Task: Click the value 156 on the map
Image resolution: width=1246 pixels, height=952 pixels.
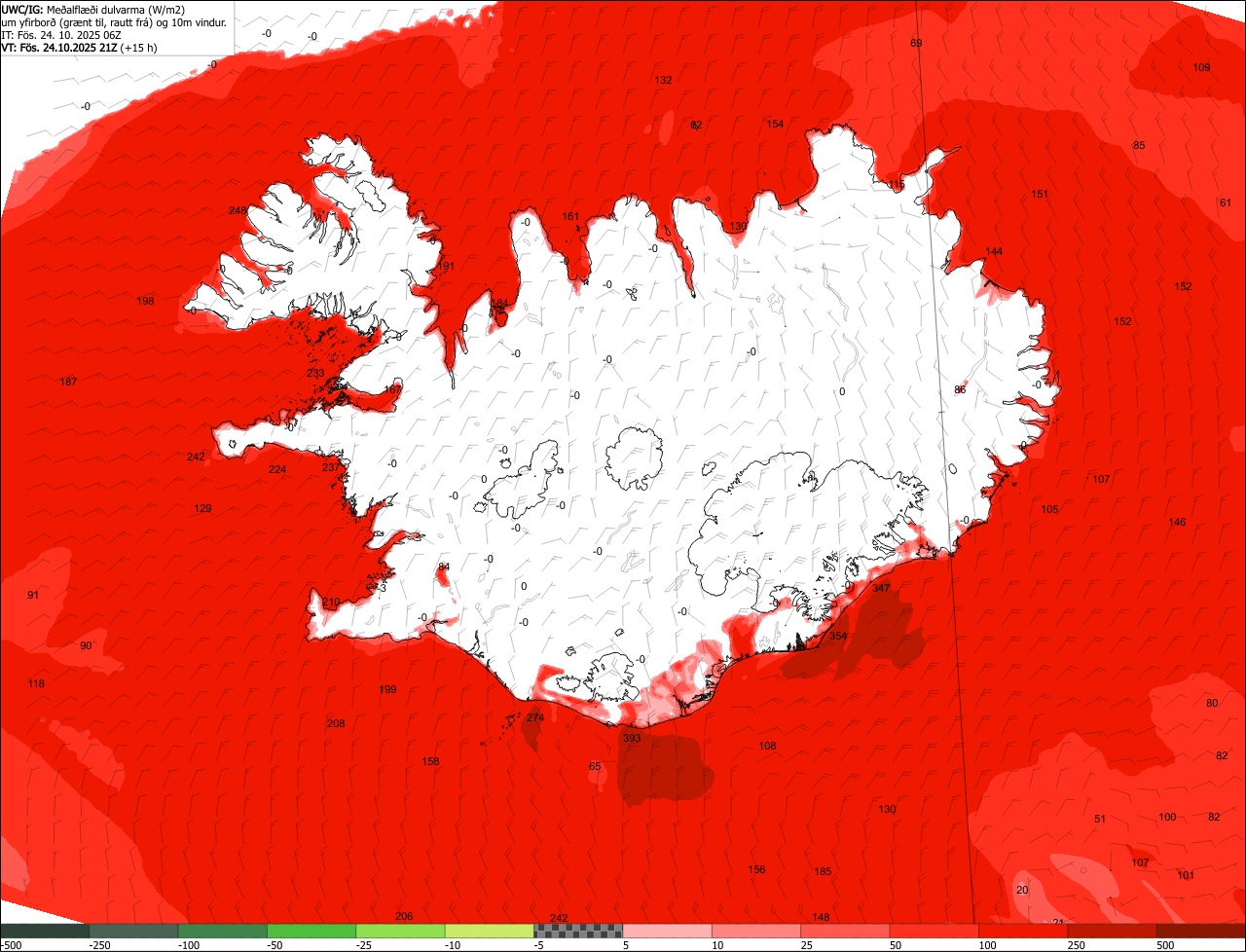Action: [x=756, y=869]
